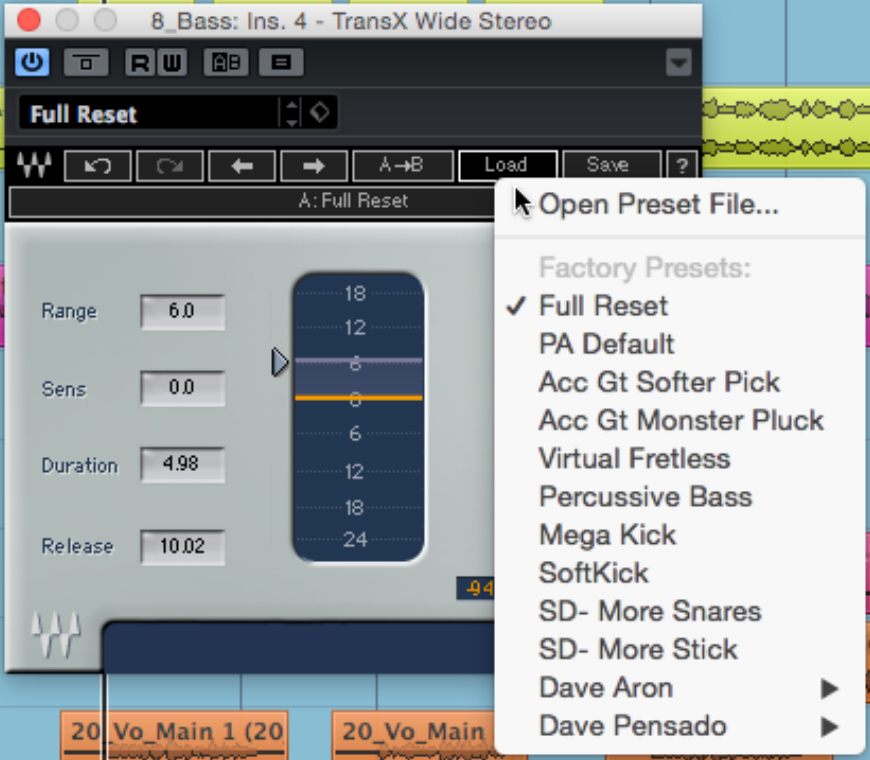Click the Waves logo at plugin bottom-left
Viewport: 870px width, 760px height.
coord(55,634)
